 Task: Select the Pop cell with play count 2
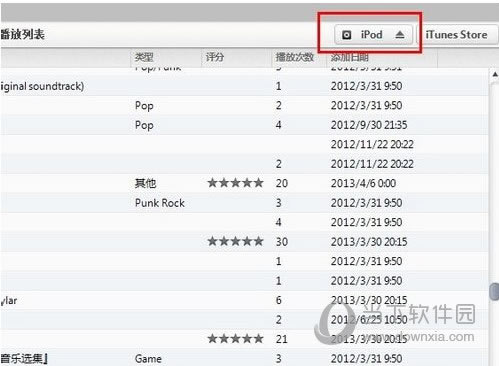click(x=144, y=106)
